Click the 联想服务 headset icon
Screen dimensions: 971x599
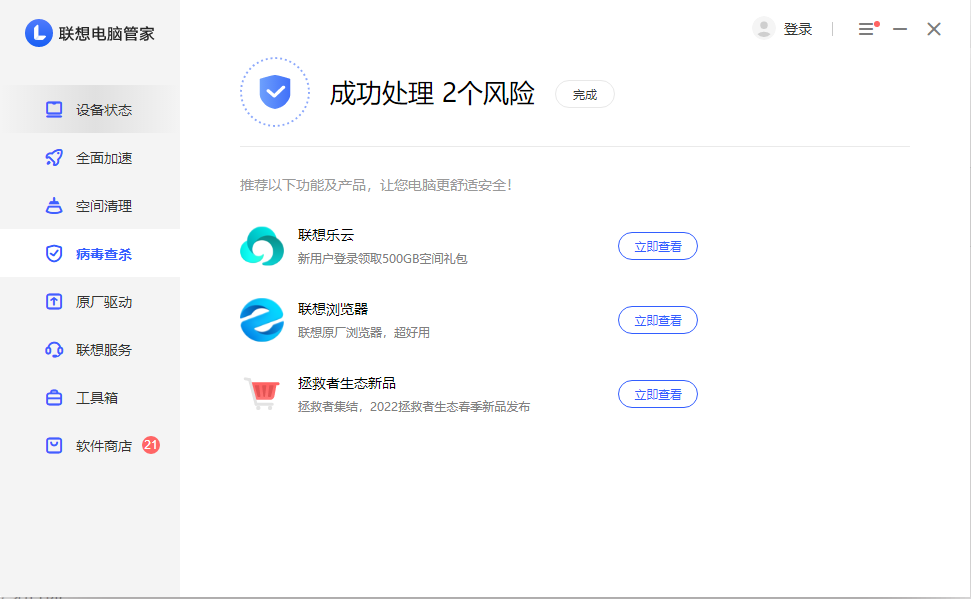click(54, 350)
